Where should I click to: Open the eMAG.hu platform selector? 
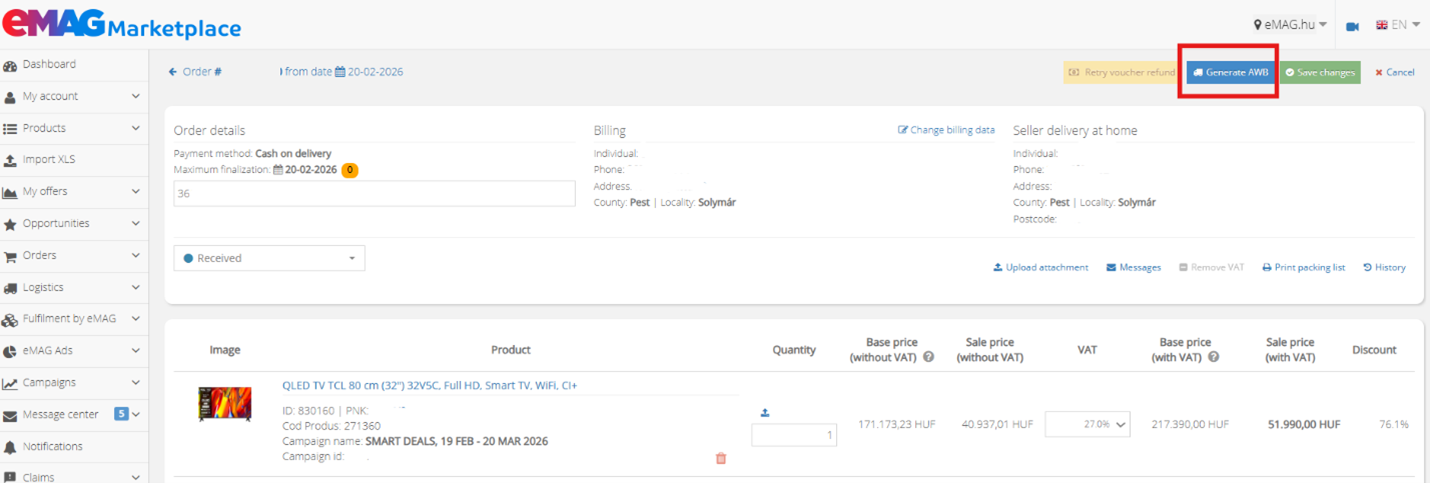[x=1290, y=24]
